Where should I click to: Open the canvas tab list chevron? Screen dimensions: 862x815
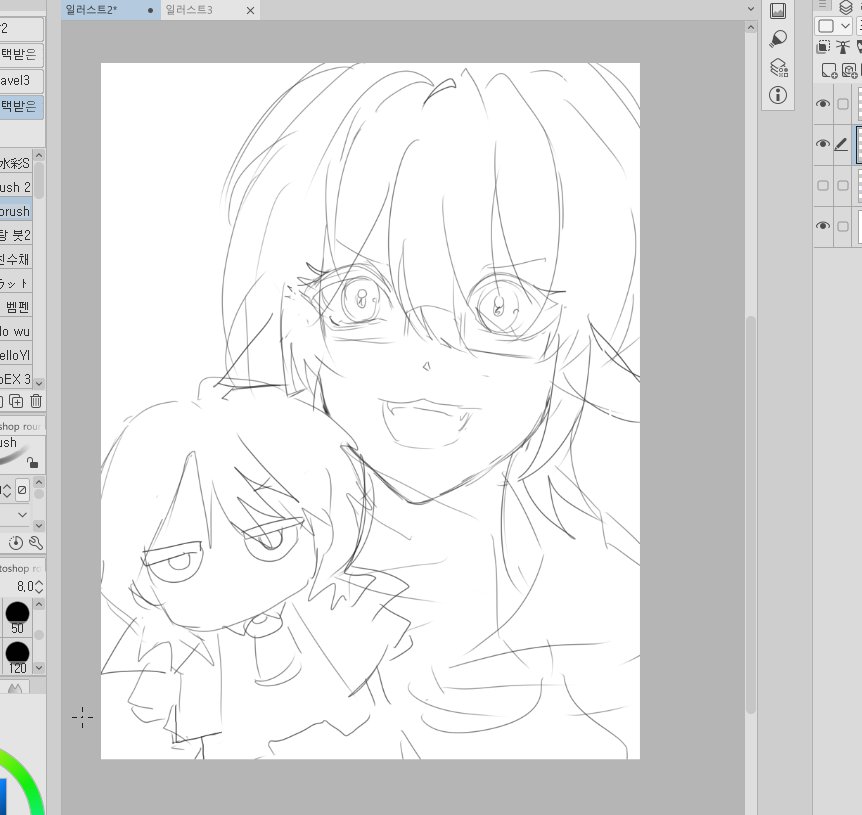tap(751, 9)
